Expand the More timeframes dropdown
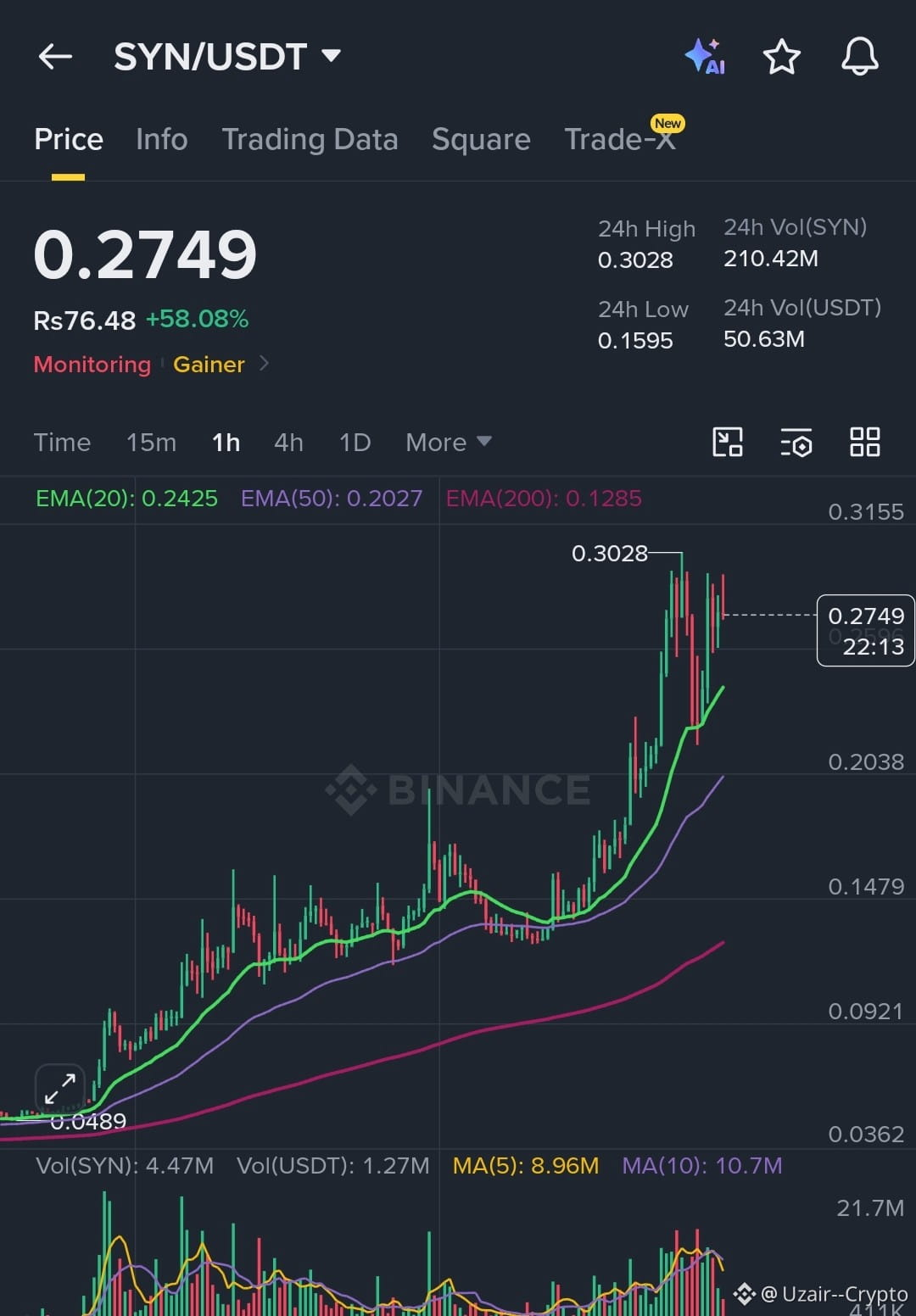This screenshot has height=1316, width=916. tap(448, 442)
